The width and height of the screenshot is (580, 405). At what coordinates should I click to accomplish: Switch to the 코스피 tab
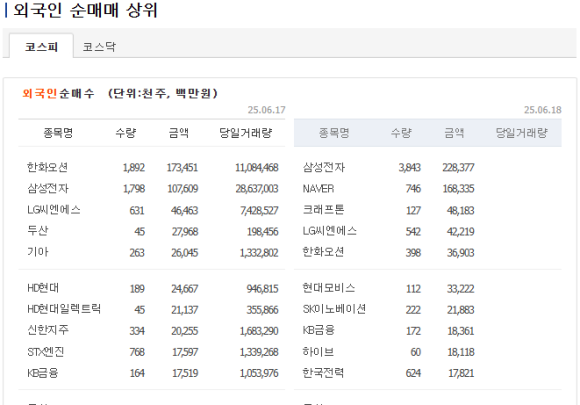pyautogui.click(x=41, y=47)
